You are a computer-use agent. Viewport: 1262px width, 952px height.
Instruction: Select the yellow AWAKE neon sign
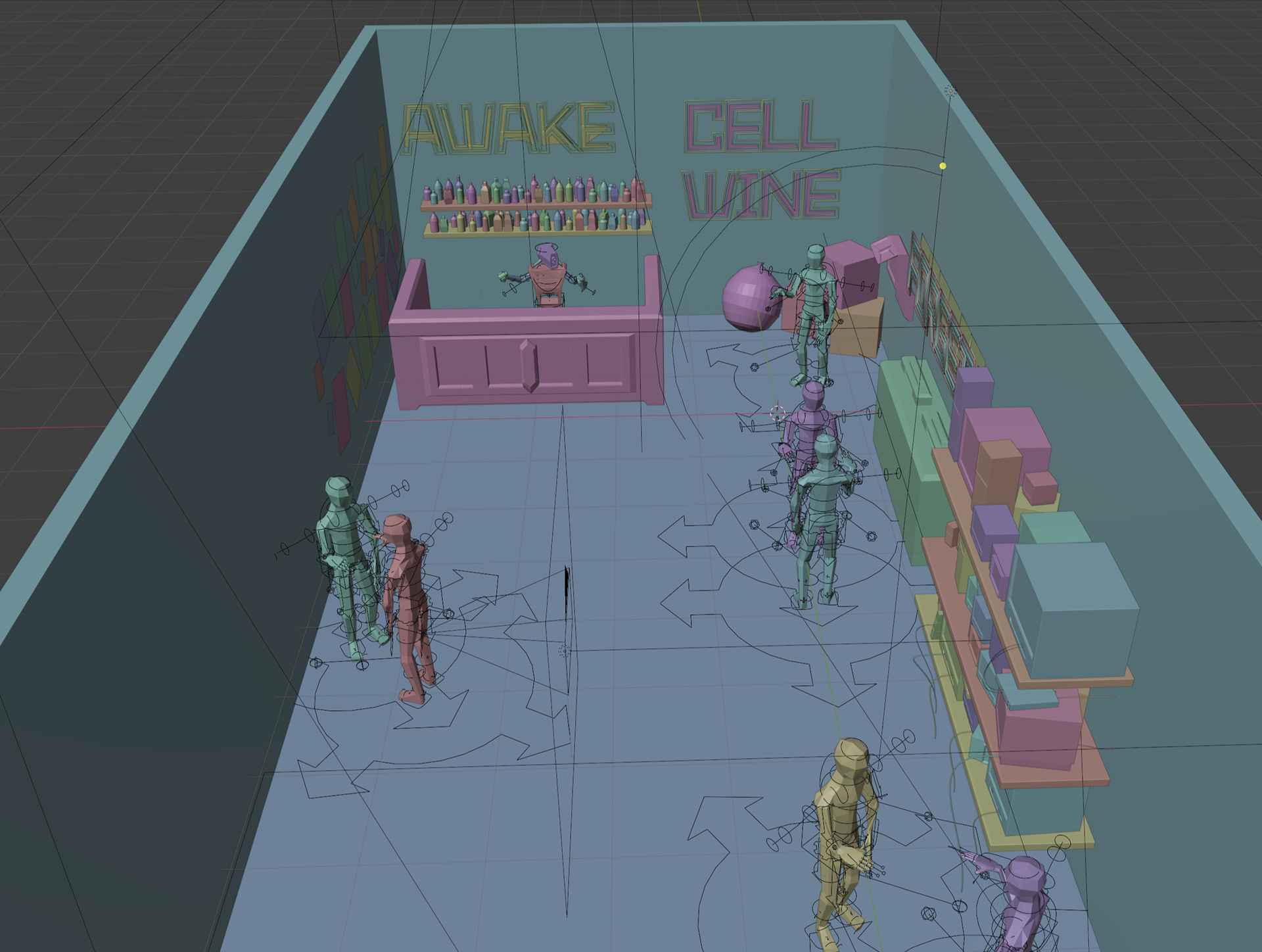508,128
